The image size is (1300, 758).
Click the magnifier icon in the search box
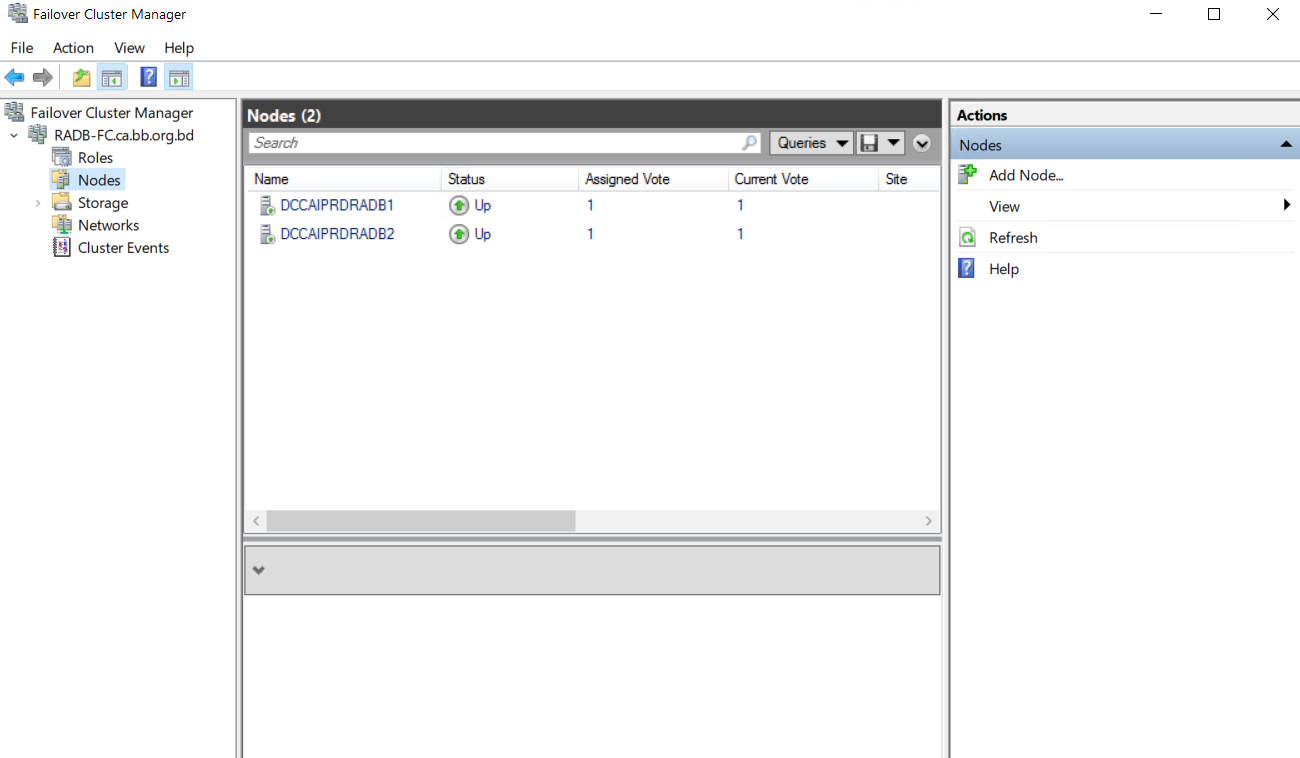[x=750, y=143]
